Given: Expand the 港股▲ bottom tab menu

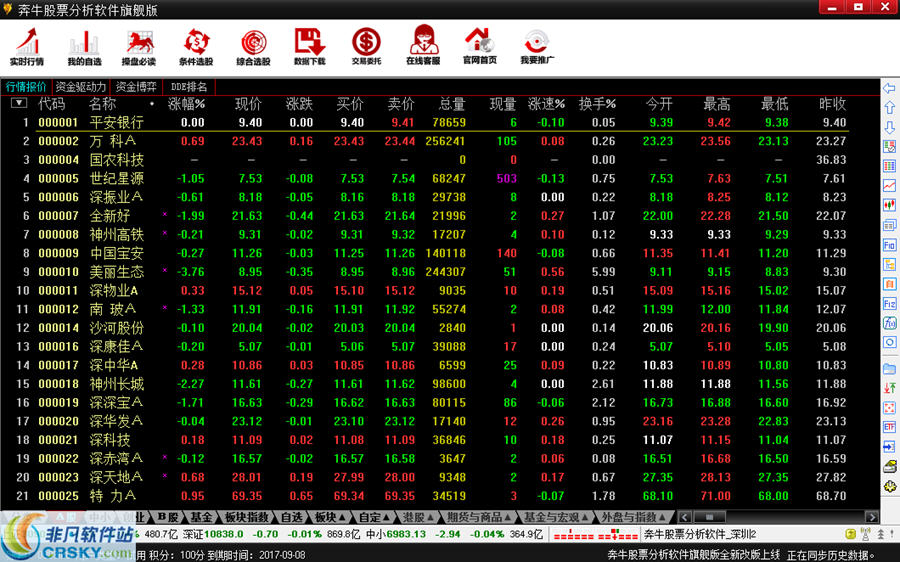Looking at the screenshot, I should pos(418,517).
